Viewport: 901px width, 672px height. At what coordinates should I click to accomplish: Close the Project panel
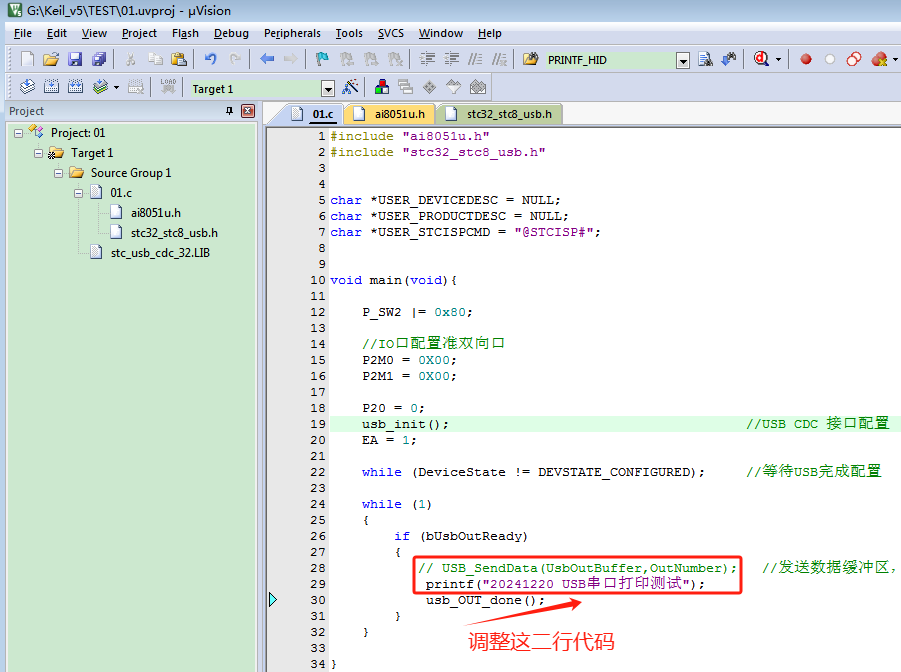[248, 111]
